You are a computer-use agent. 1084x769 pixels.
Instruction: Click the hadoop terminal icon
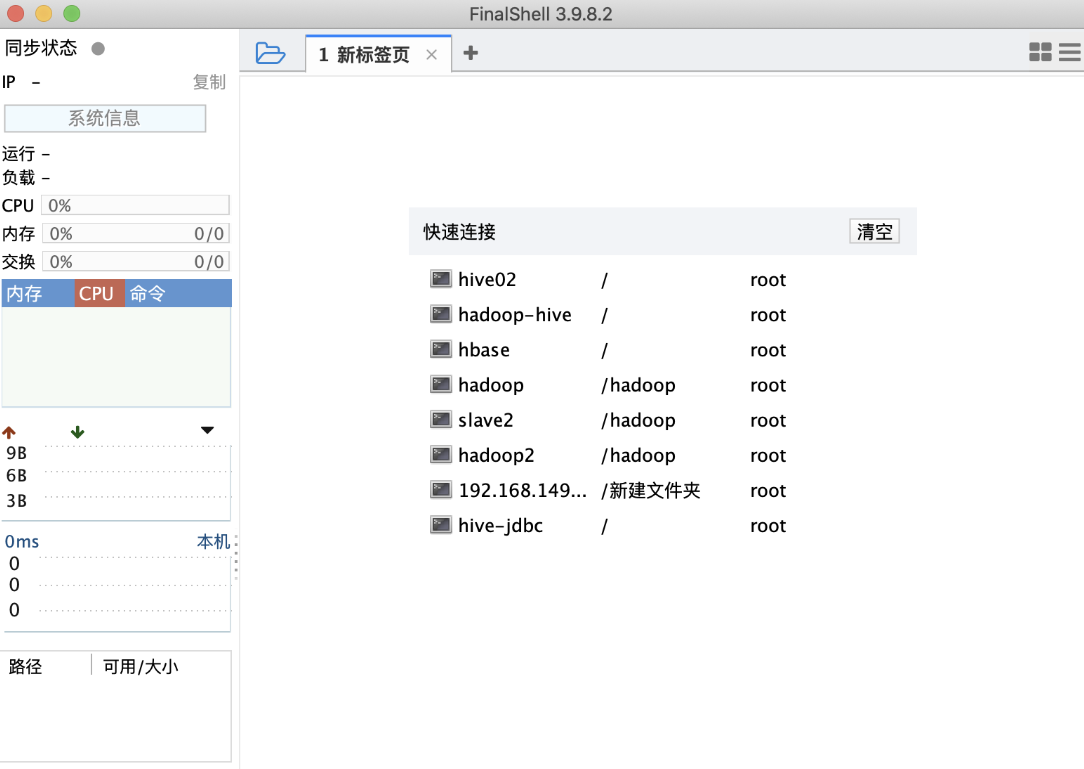point(441,384)
